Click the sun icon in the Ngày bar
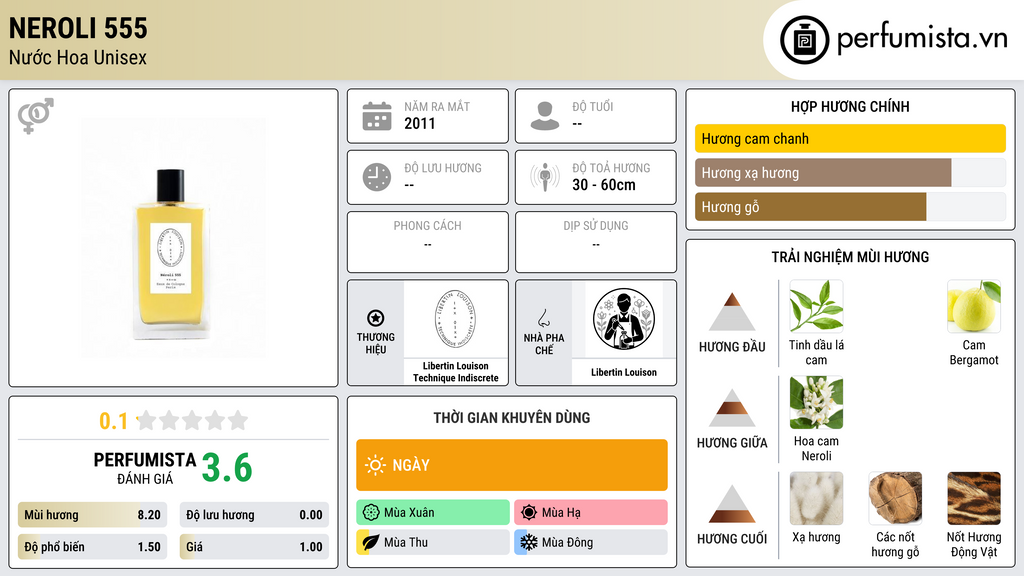This screenshot has width=1024, height=576. click(375, 465)
